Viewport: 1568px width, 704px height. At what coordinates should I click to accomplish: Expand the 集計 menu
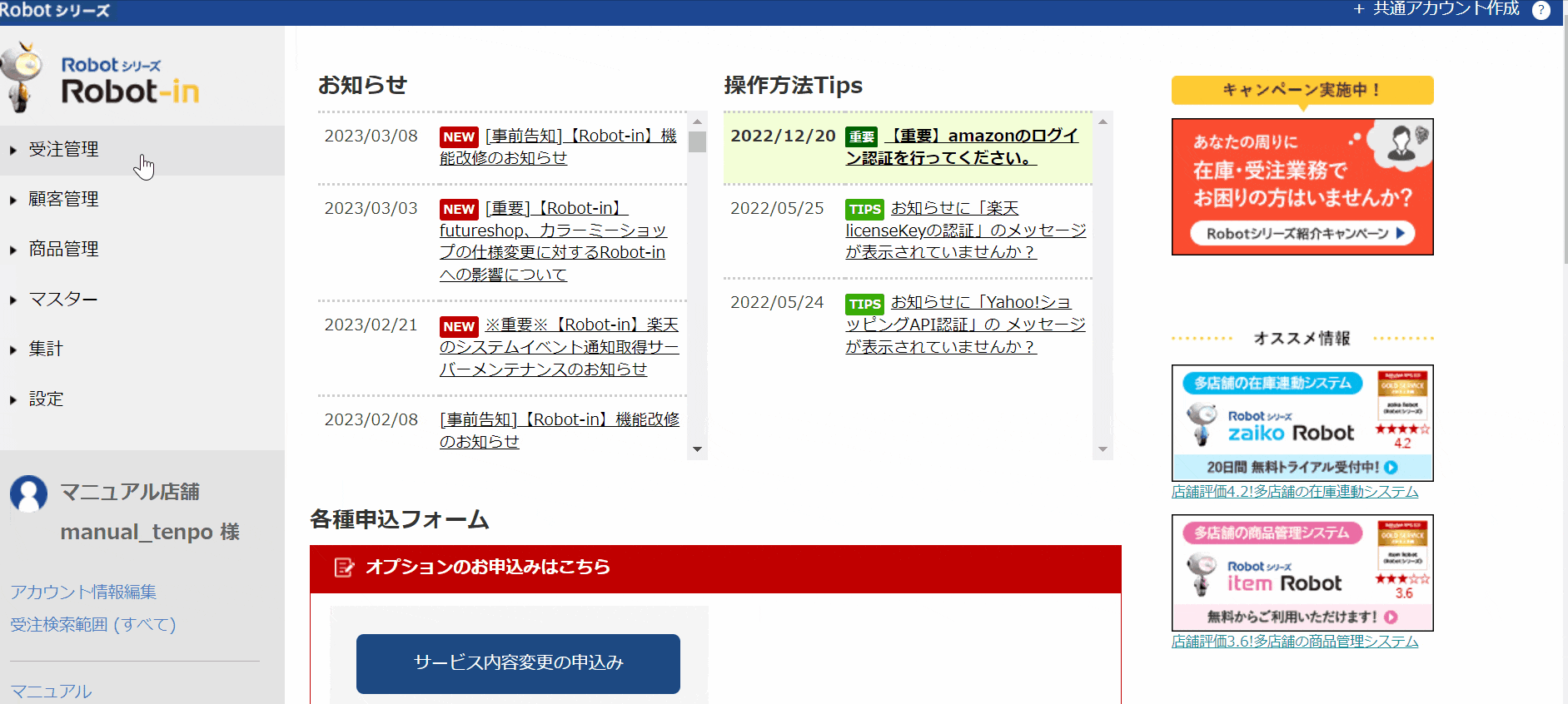142,350
